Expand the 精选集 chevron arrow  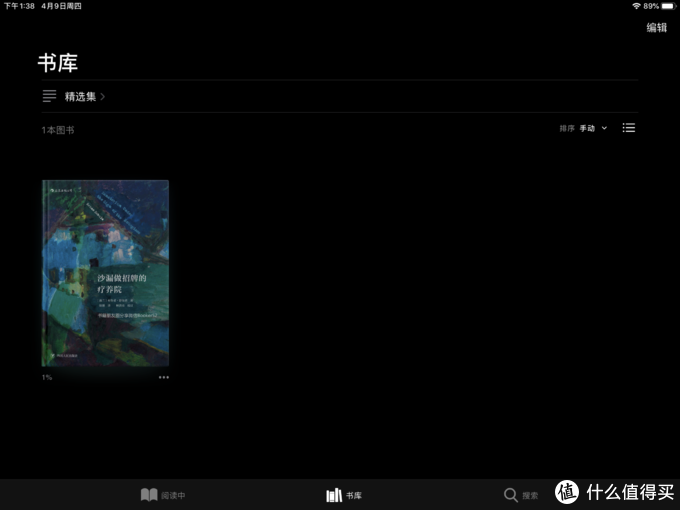[x=103, y=96]
